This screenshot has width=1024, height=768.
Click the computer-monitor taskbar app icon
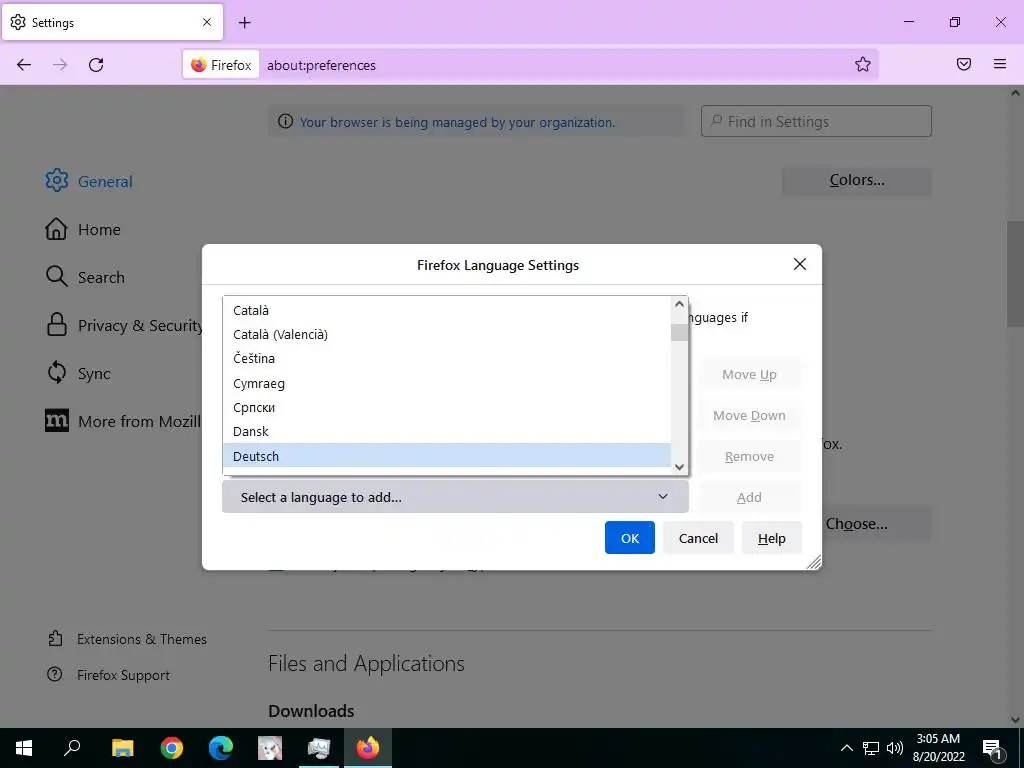pos(319,748)
